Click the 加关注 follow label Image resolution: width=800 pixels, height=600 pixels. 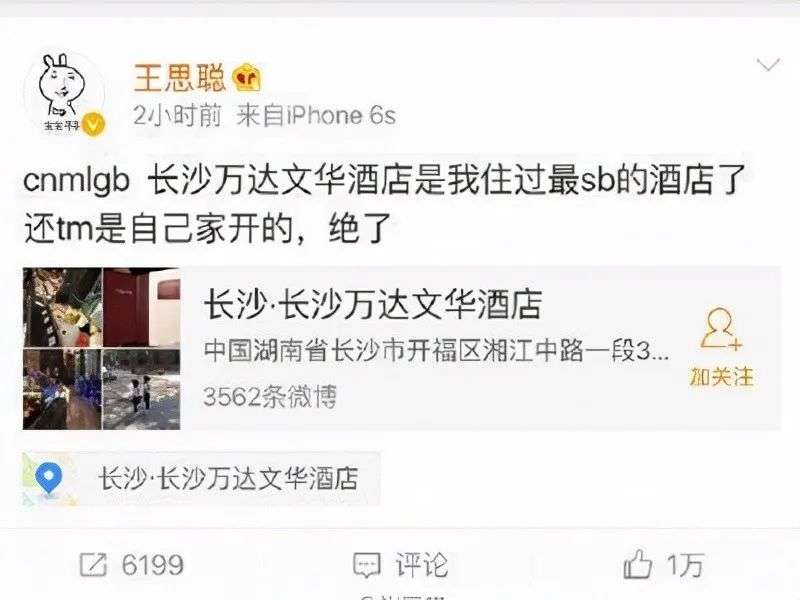[x=721, y=377]
